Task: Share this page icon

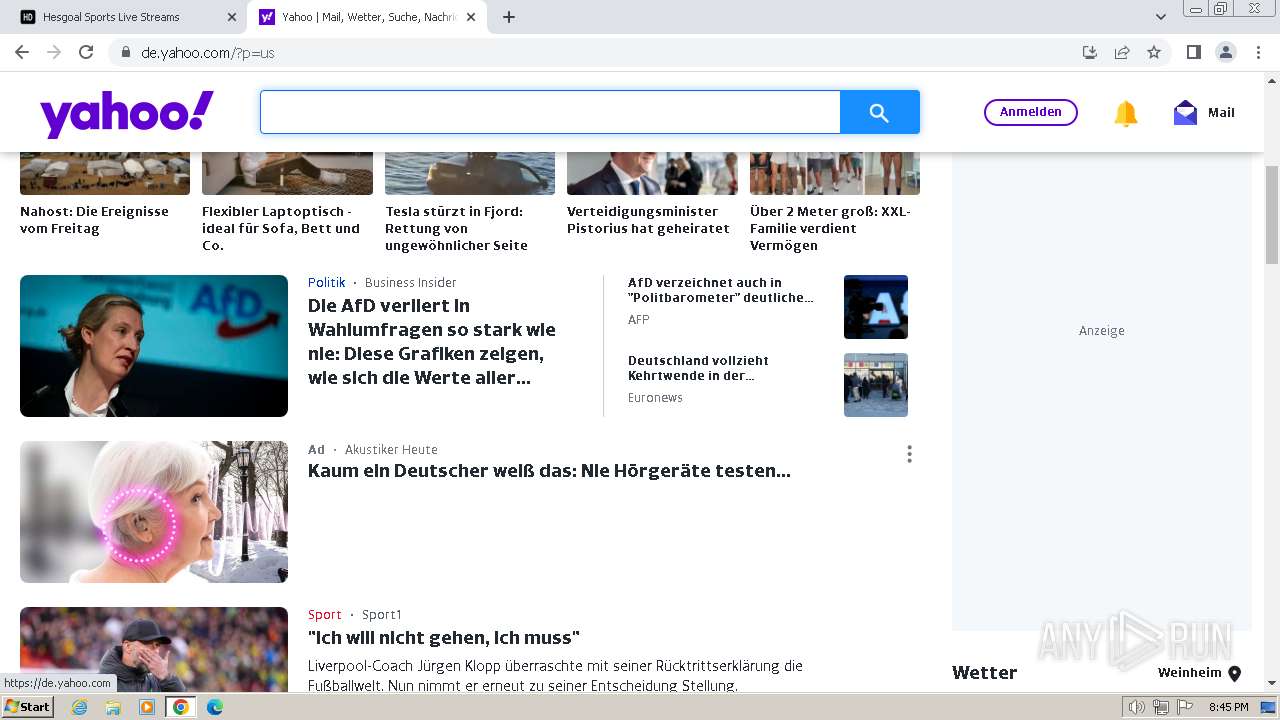Action: 1122,52
